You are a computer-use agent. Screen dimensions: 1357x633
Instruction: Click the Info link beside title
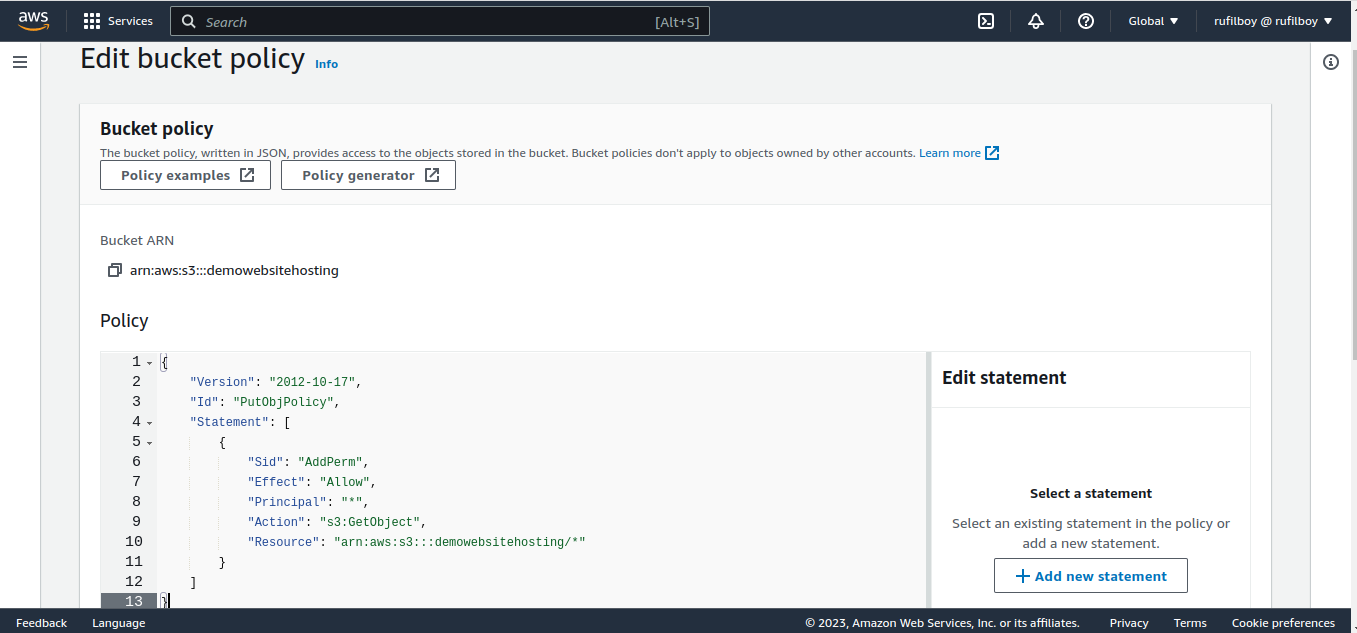click(326, 64)
